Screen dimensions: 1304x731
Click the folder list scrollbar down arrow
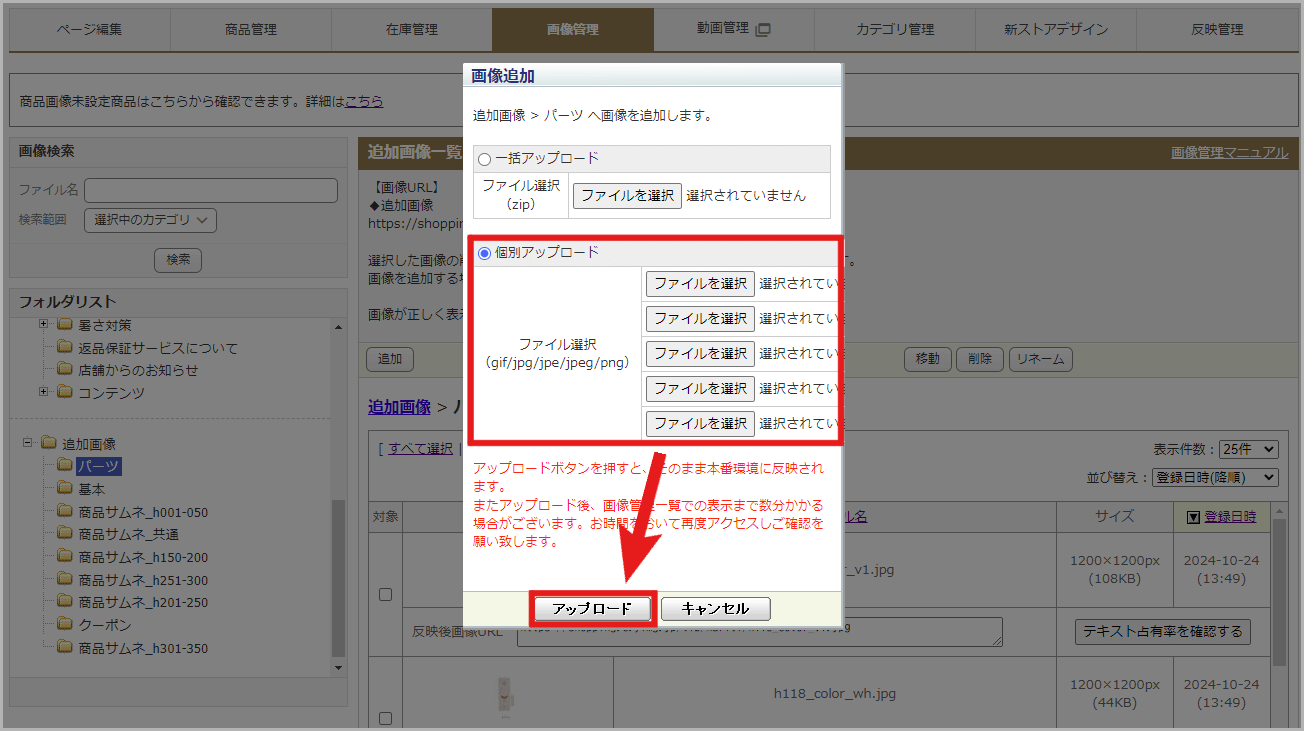click(x=338, y=667)
